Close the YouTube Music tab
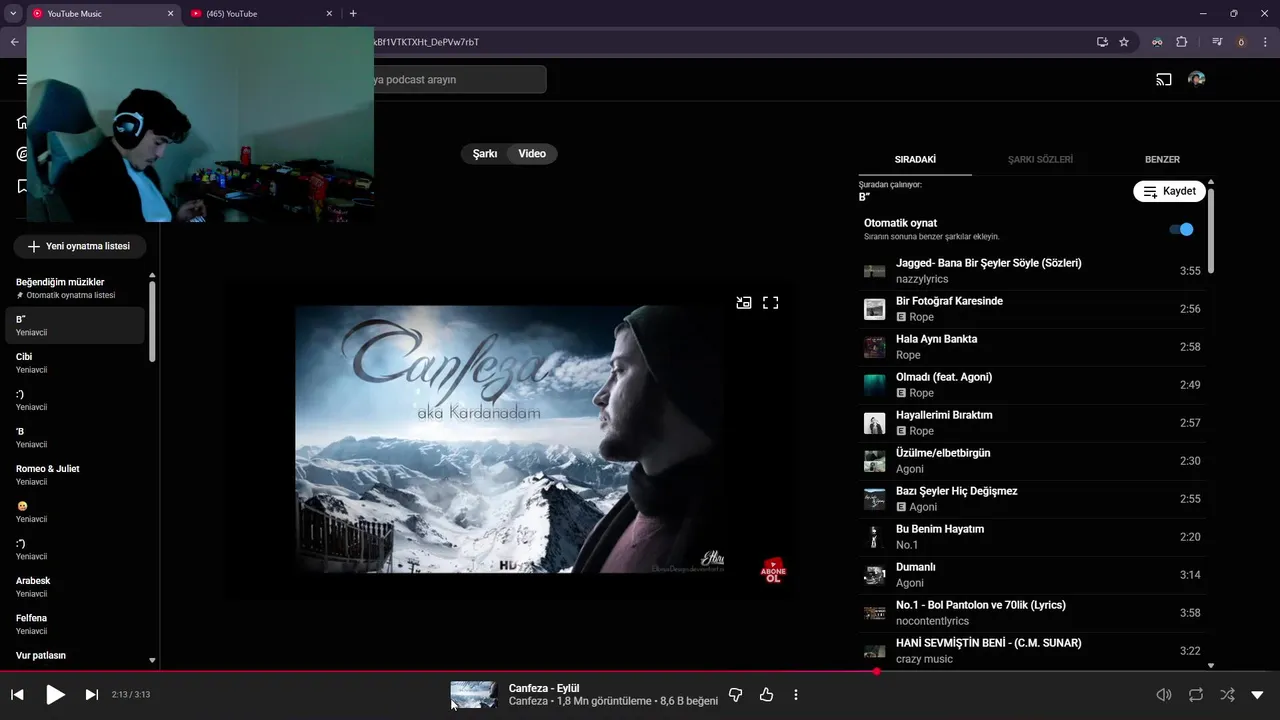 tap(171, 13)
